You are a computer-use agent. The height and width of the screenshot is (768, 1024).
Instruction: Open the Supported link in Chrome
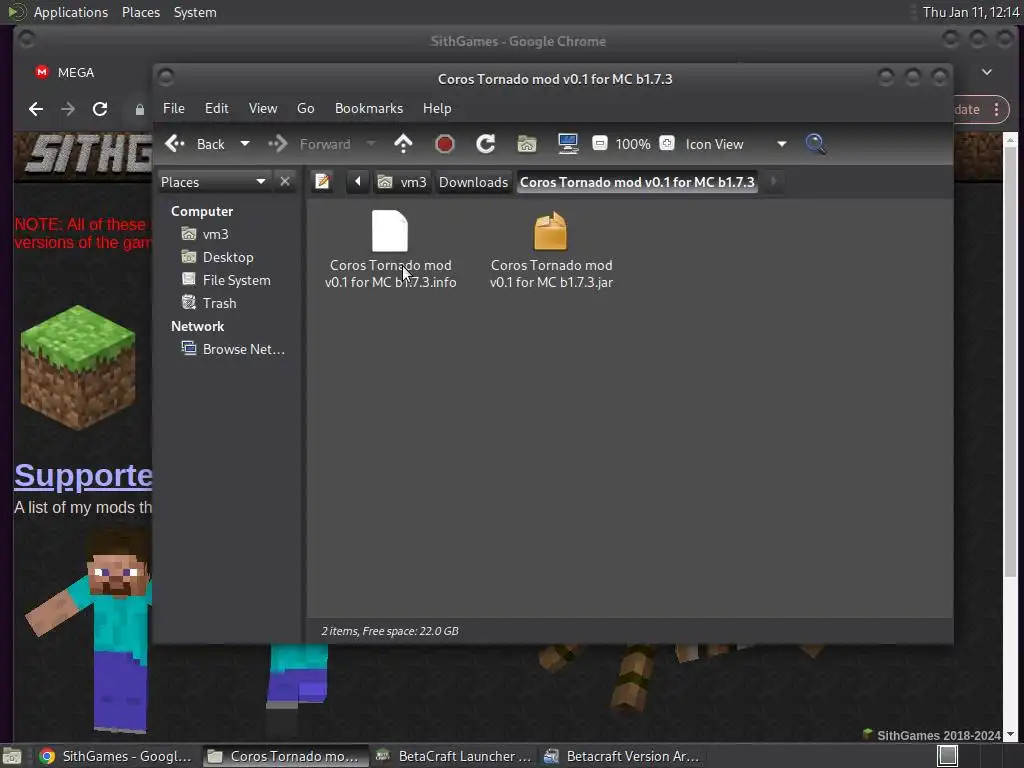83,475
